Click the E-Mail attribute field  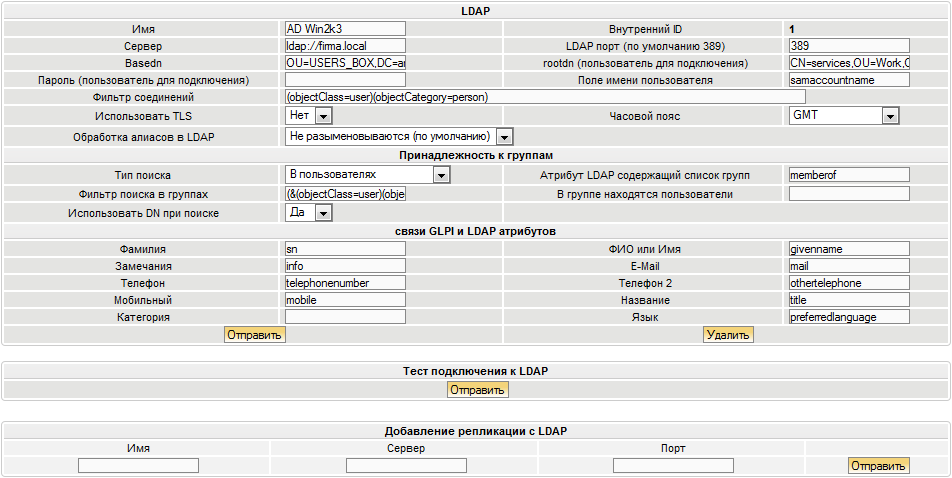[x=848, y=266]
